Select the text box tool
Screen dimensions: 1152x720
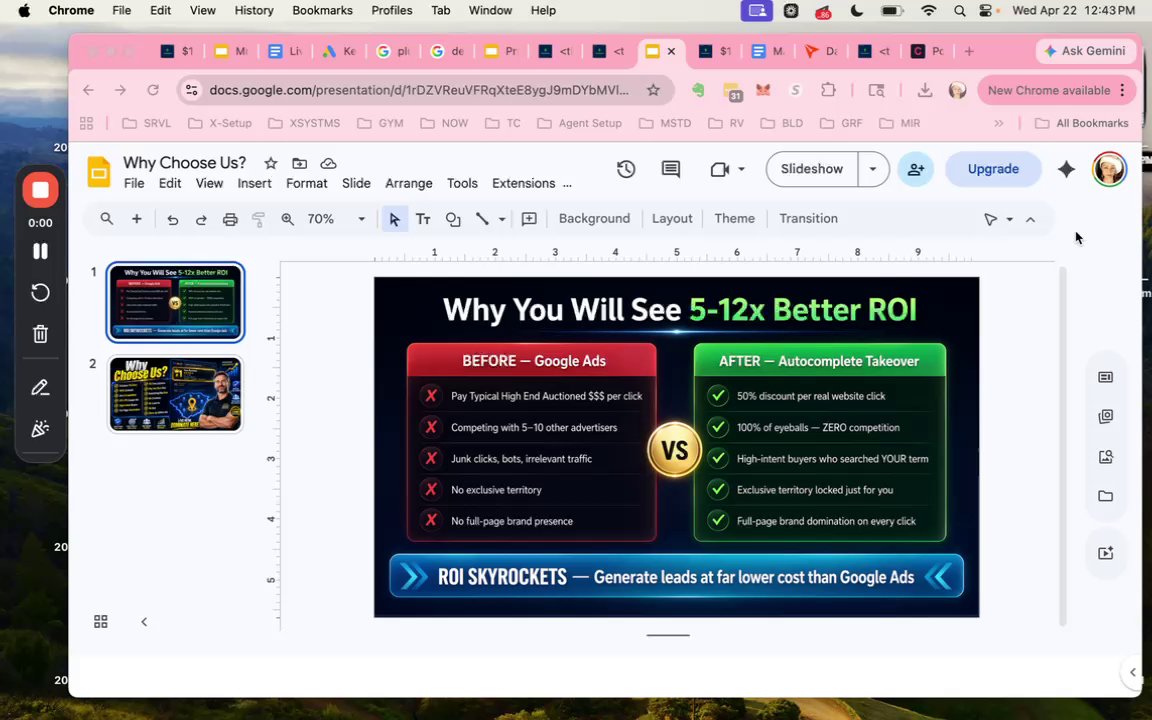pos(423,219)
